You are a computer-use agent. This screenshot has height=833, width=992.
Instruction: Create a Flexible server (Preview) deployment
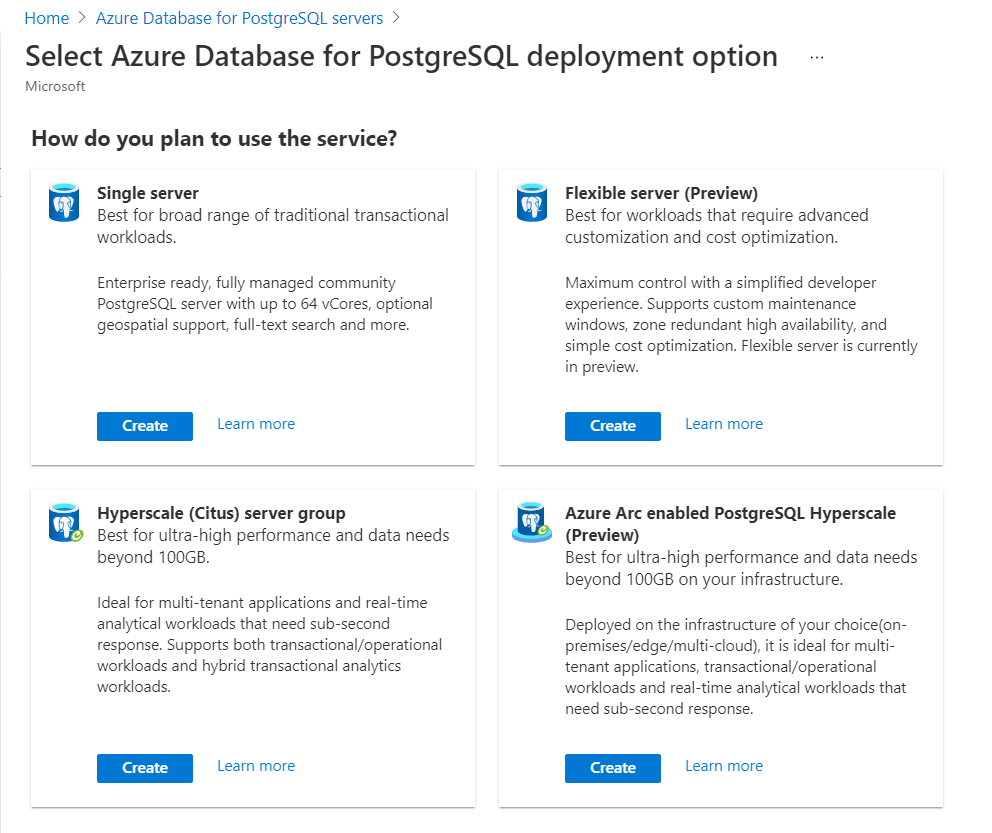(613, 426)
